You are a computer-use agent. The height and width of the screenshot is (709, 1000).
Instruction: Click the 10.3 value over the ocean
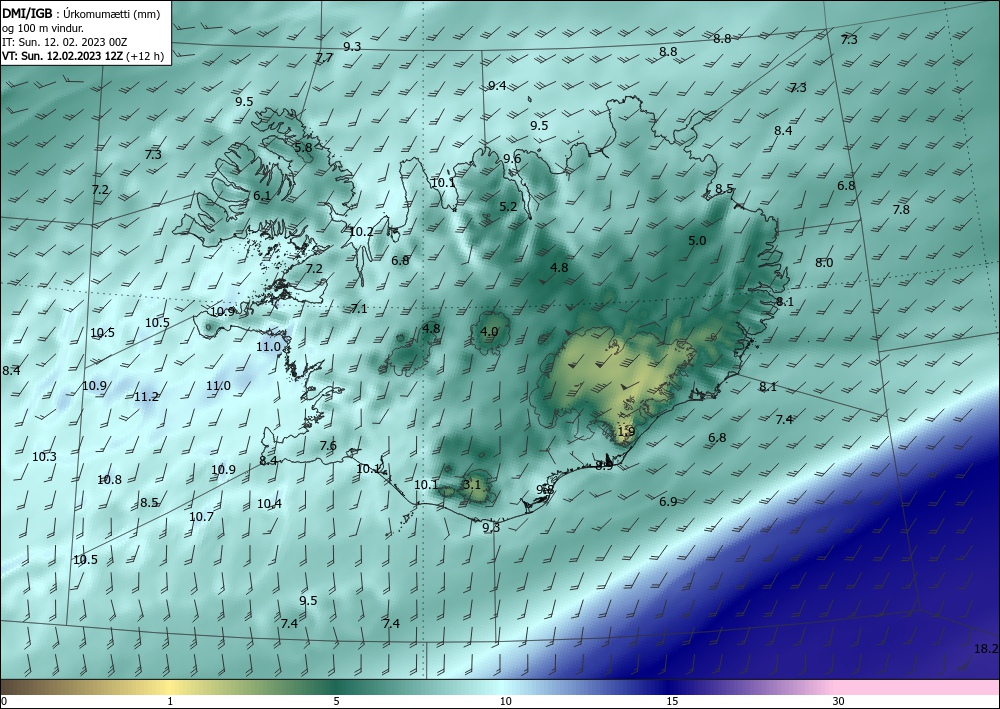pyautogui.click(x=45, y=457)
